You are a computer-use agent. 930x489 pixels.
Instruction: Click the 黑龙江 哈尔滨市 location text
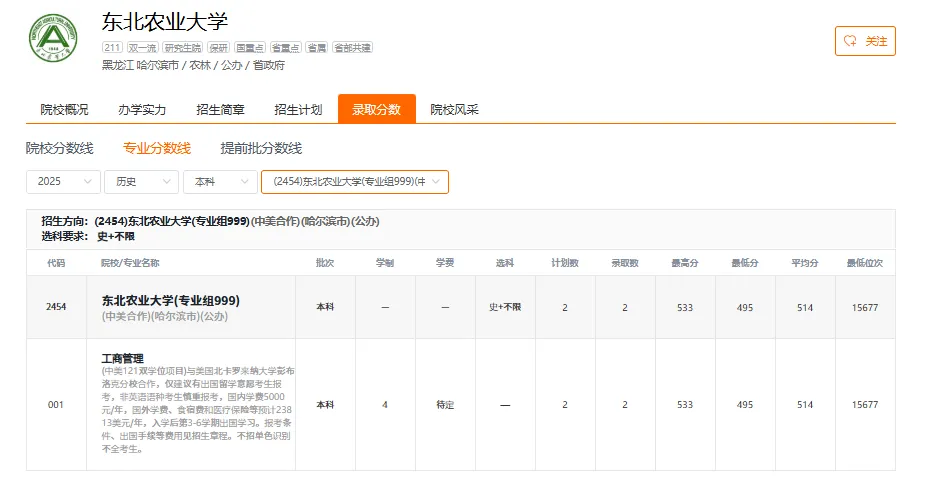click(x=140, y=65)
